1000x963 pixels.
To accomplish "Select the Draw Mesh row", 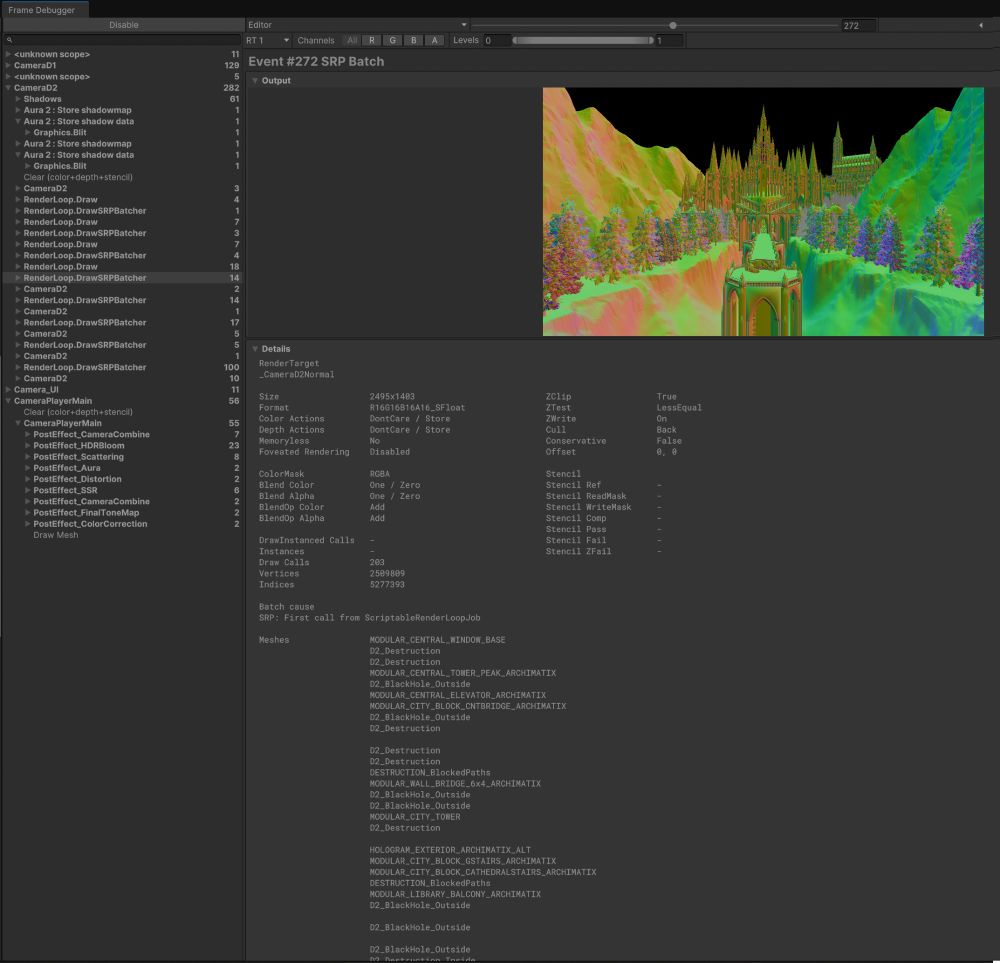I will pos(122,534).
